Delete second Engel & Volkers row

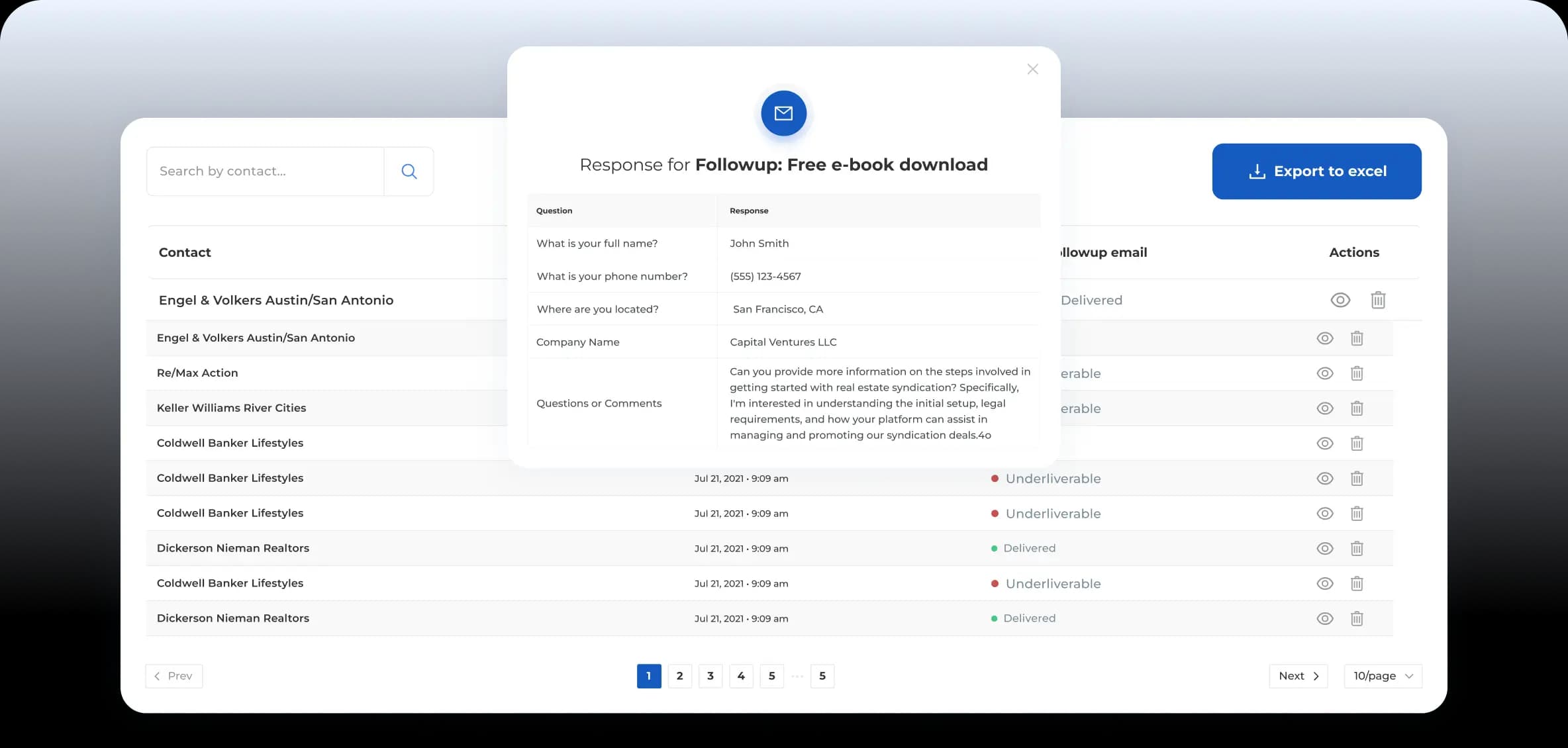pyautogui.click(x=1356, y=338)
